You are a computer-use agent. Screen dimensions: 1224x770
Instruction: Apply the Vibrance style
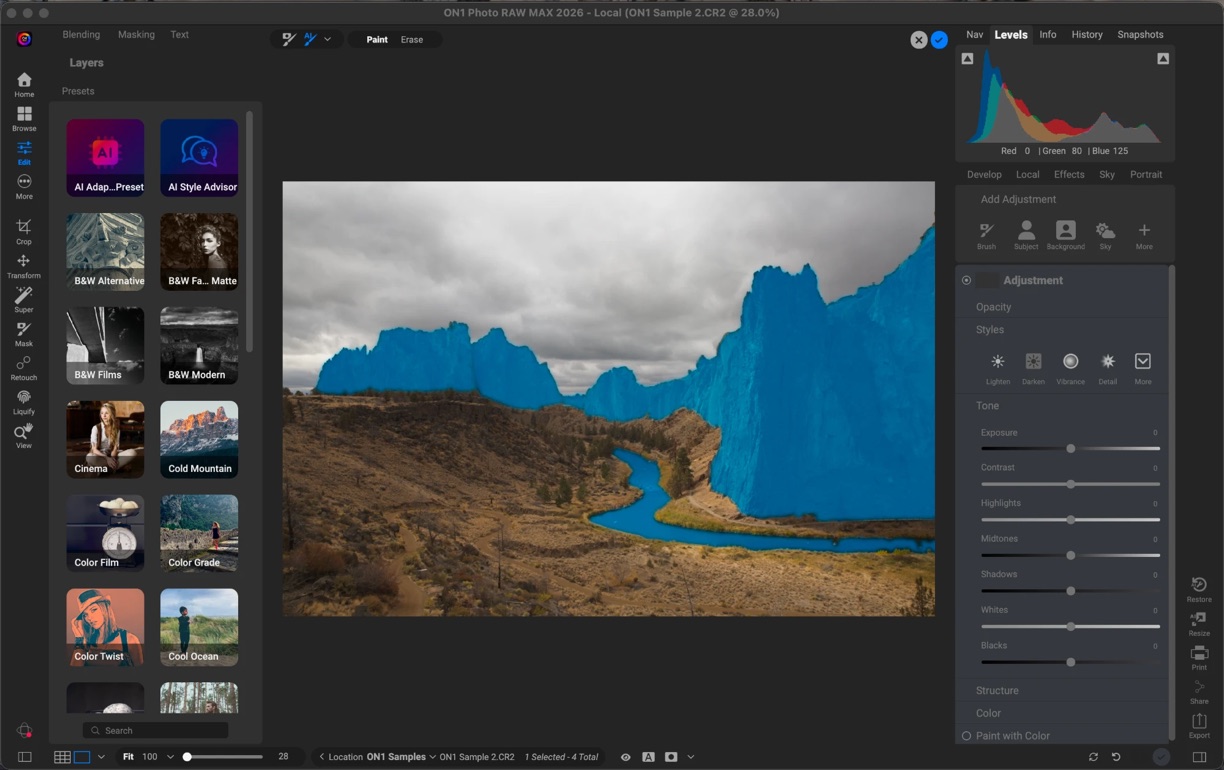click(1070, 367)
